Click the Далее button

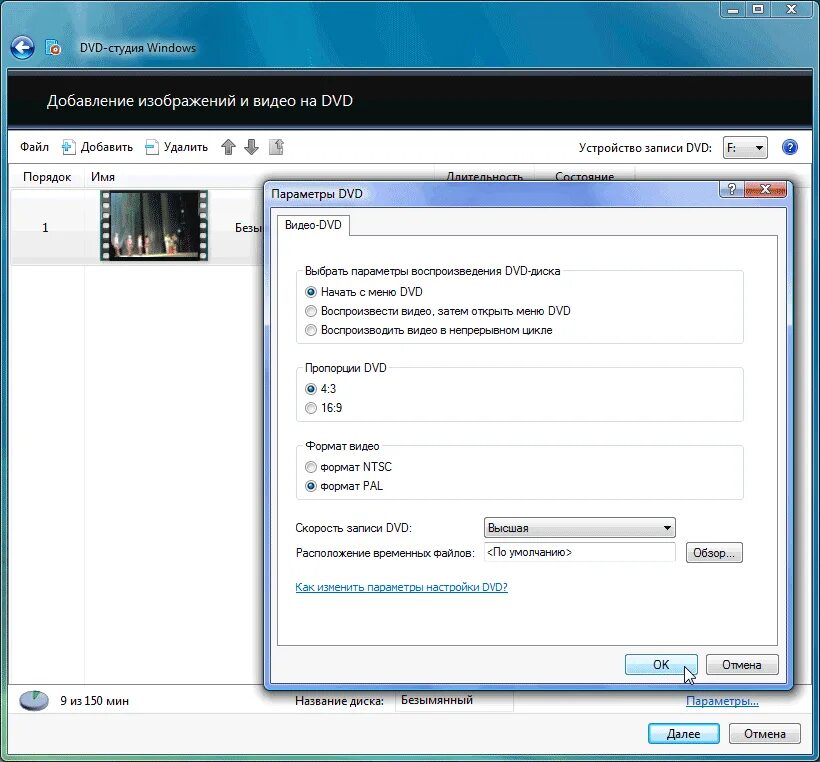click(684, 734)
